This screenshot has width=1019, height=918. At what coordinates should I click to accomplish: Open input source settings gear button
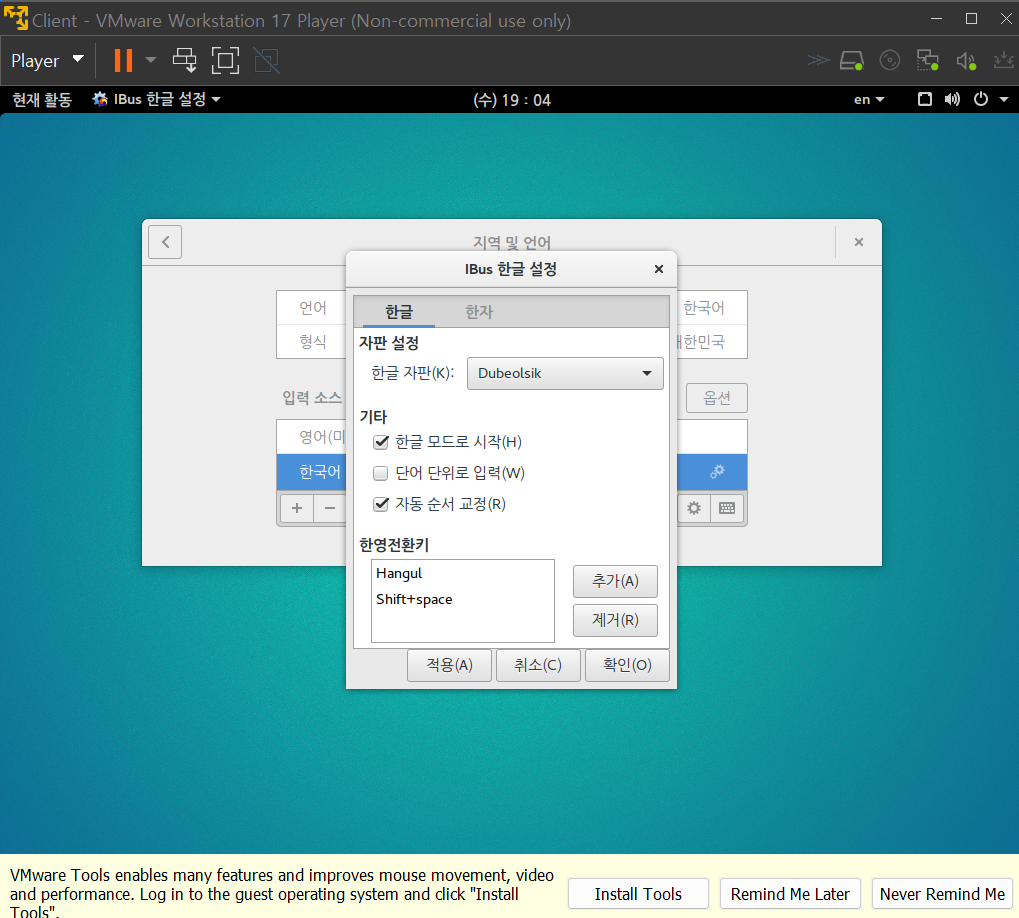tap(694, 508)
